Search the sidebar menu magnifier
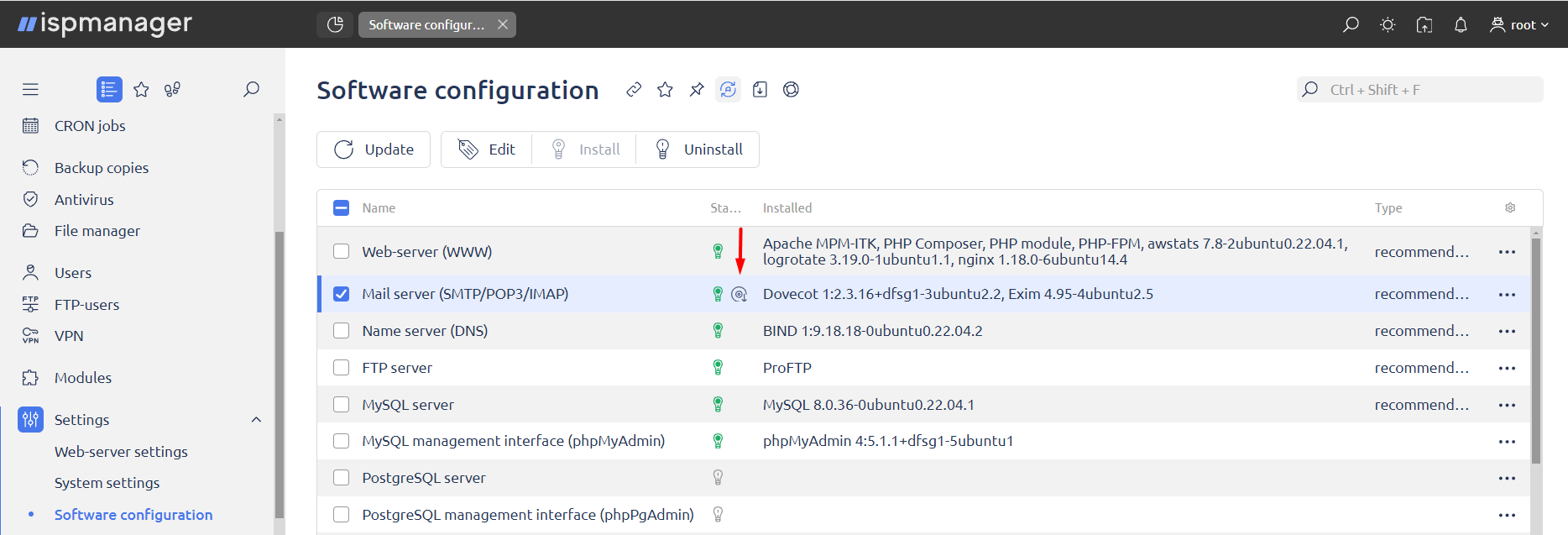Viewport: 1568px width, 535px height. coord(251,89)
